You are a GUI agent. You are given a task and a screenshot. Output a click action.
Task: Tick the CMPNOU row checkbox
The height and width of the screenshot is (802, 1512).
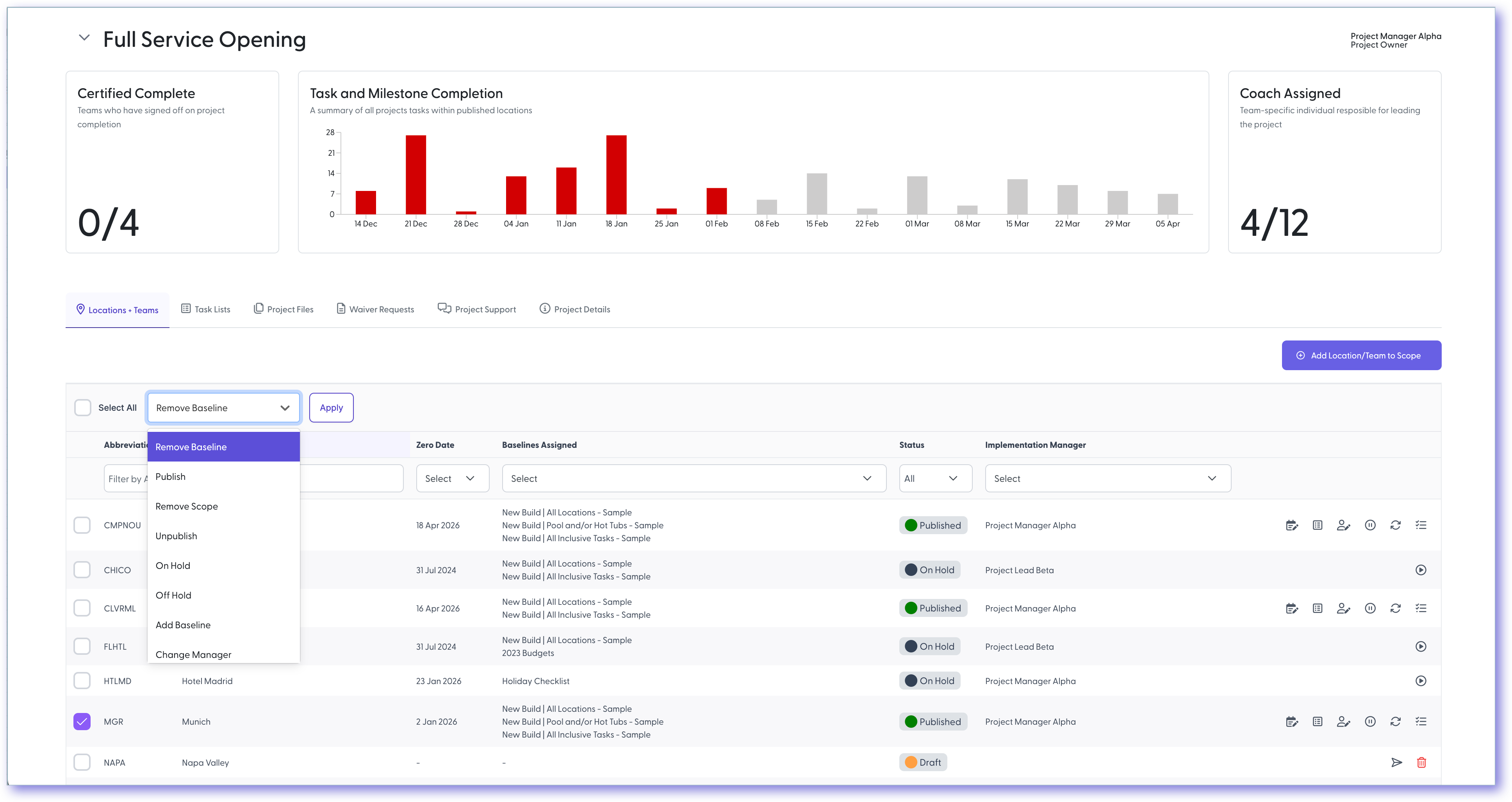[x=82, y=525]
